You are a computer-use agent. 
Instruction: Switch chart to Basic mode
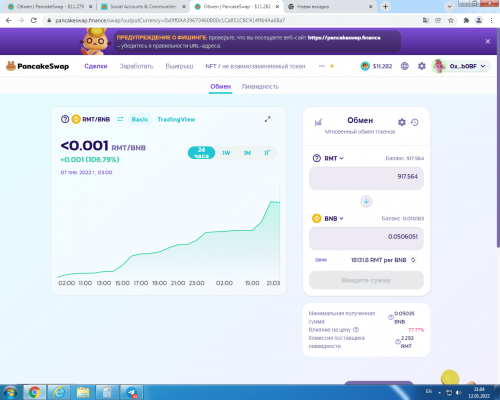[140, 119]
